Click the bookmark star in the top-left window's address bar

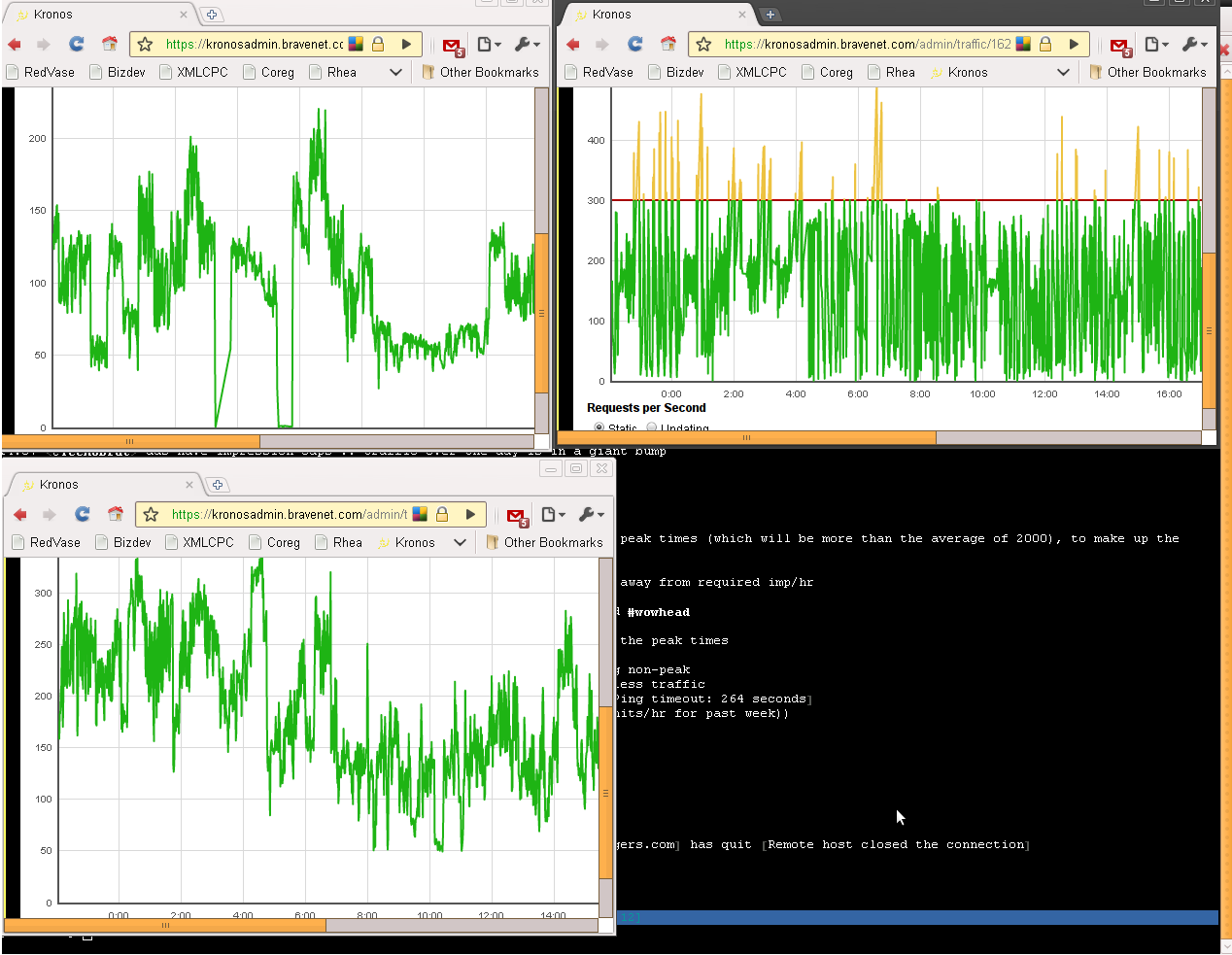click(x=145, y=44)
